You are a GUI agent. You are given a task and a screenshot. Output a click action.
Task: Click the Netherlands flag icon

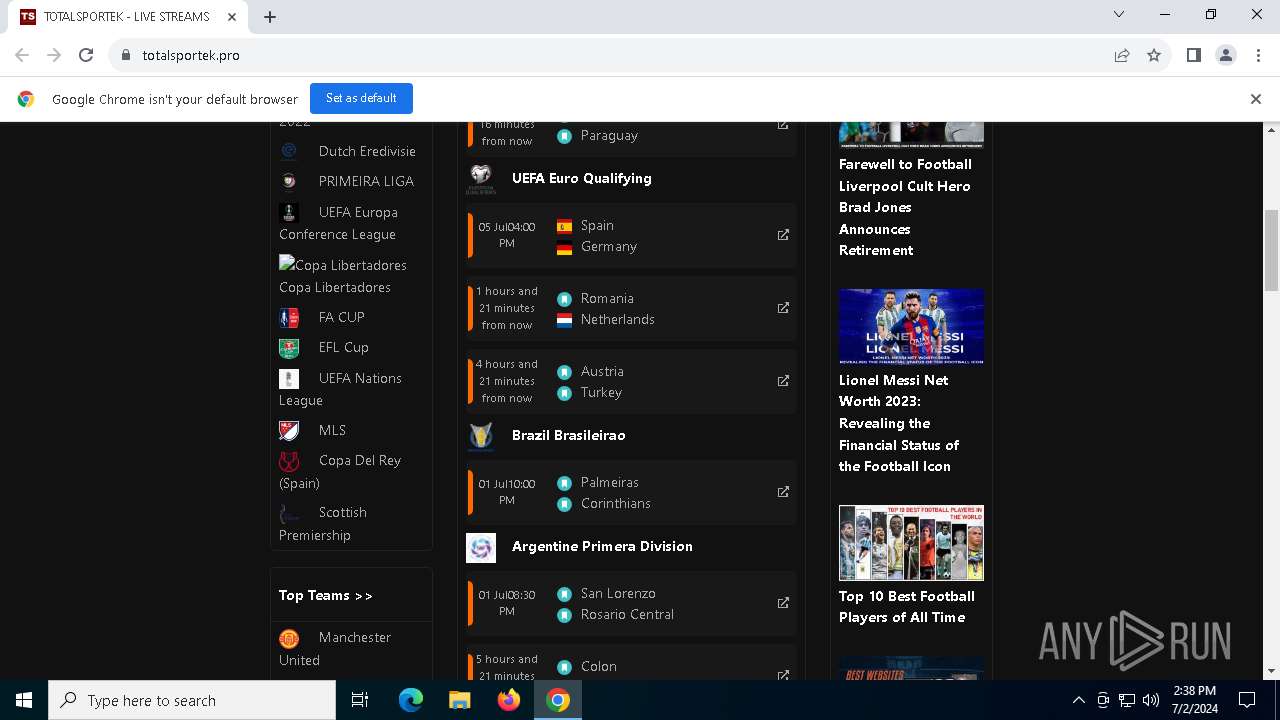[x=564, y=320]
